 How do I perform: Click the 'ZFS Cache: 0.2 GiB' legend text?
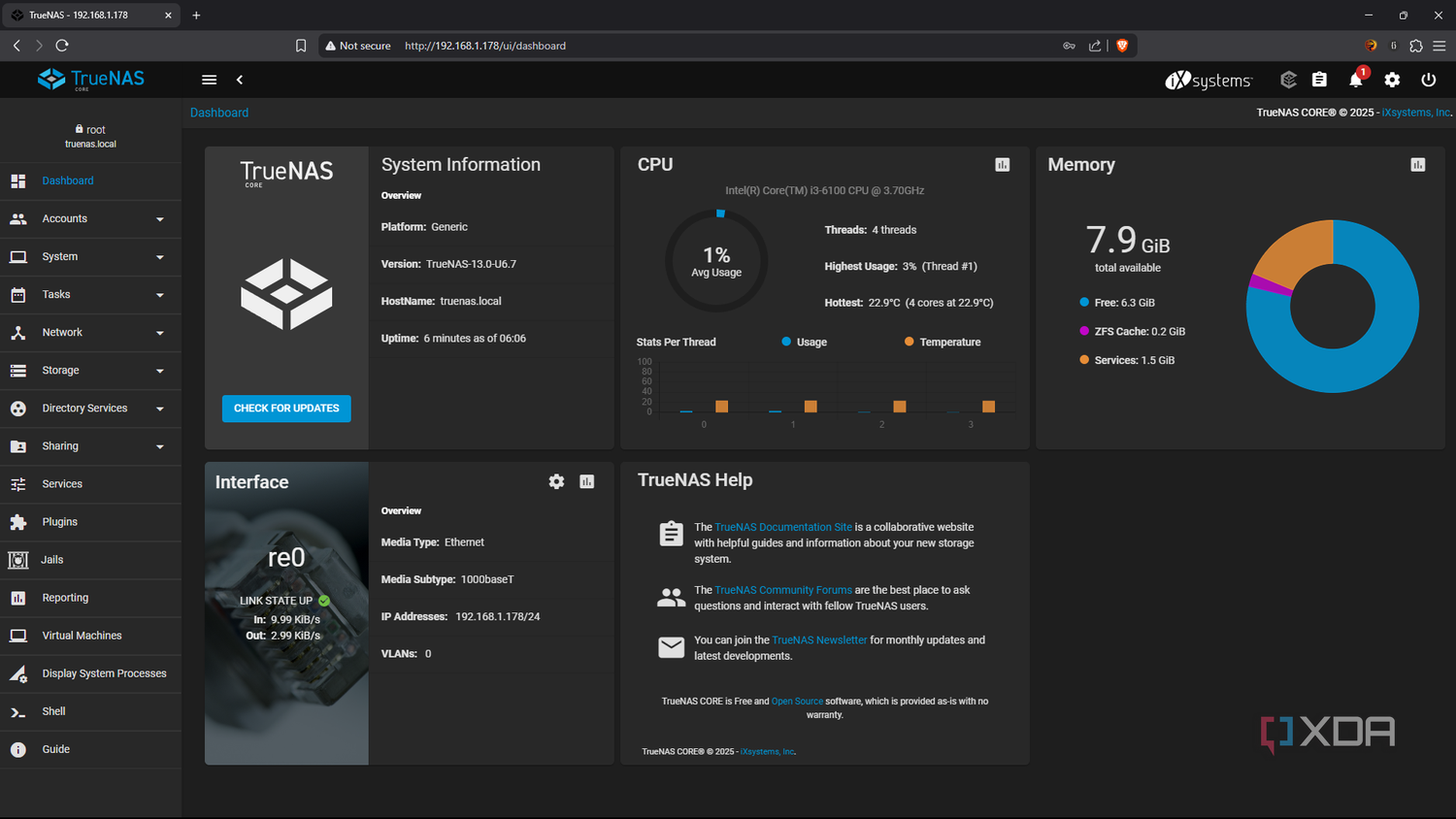tap(1140, 332)
